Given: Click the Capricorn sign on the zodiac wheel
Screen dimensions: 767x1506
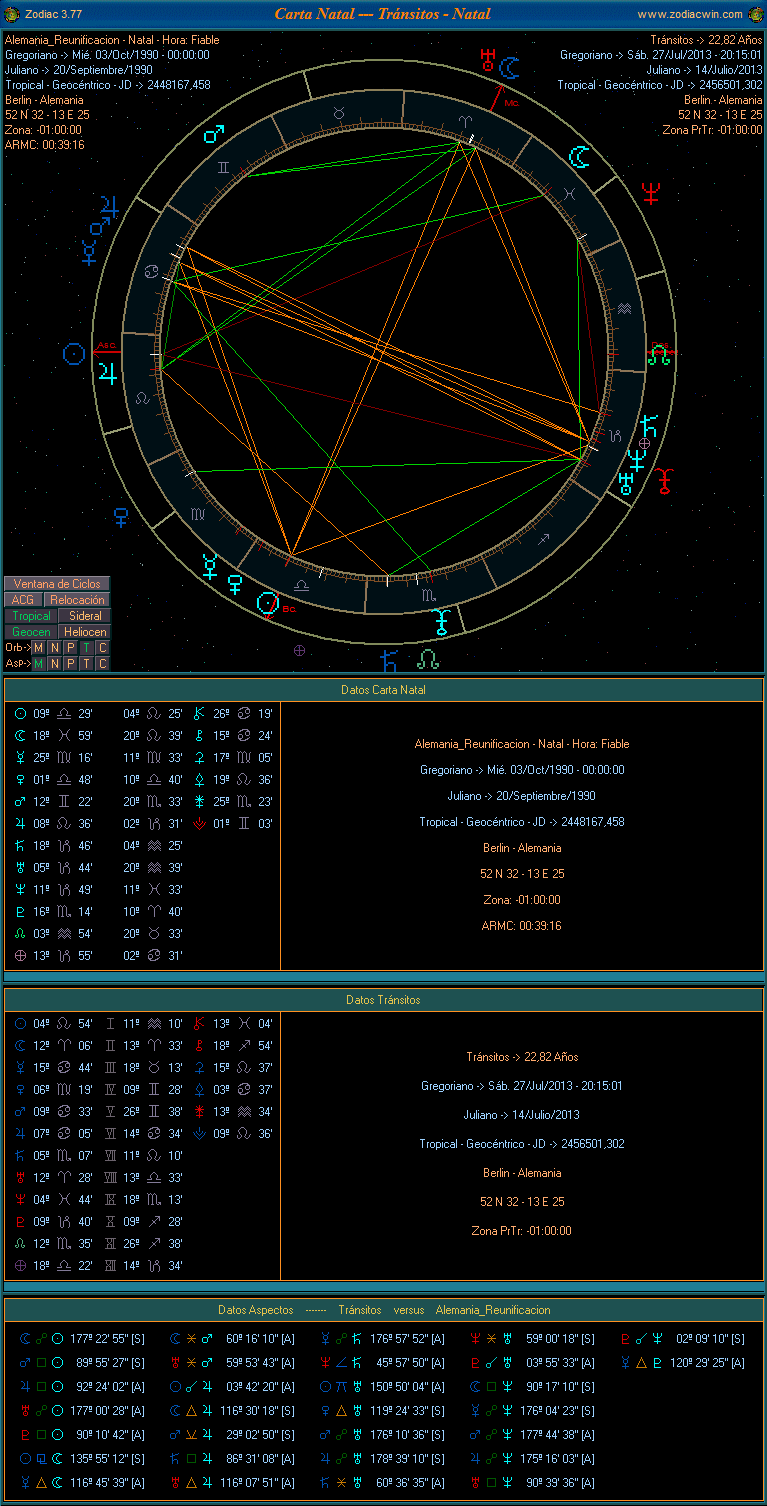Looking at the screenshot, I should [x=615, y=435].
